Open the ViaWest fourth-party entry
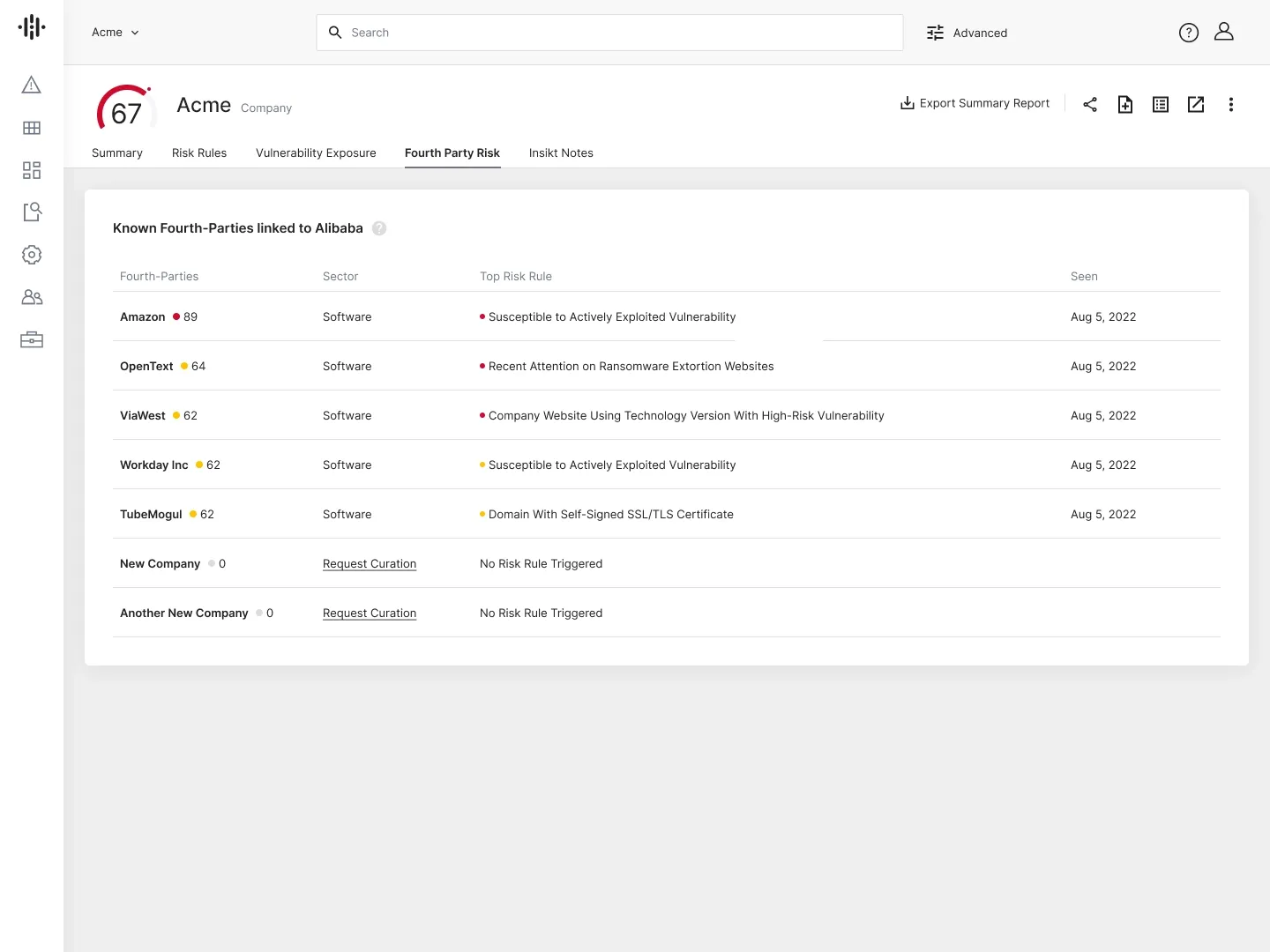This screenshot has width=1270, height=952. click(143, 415)
